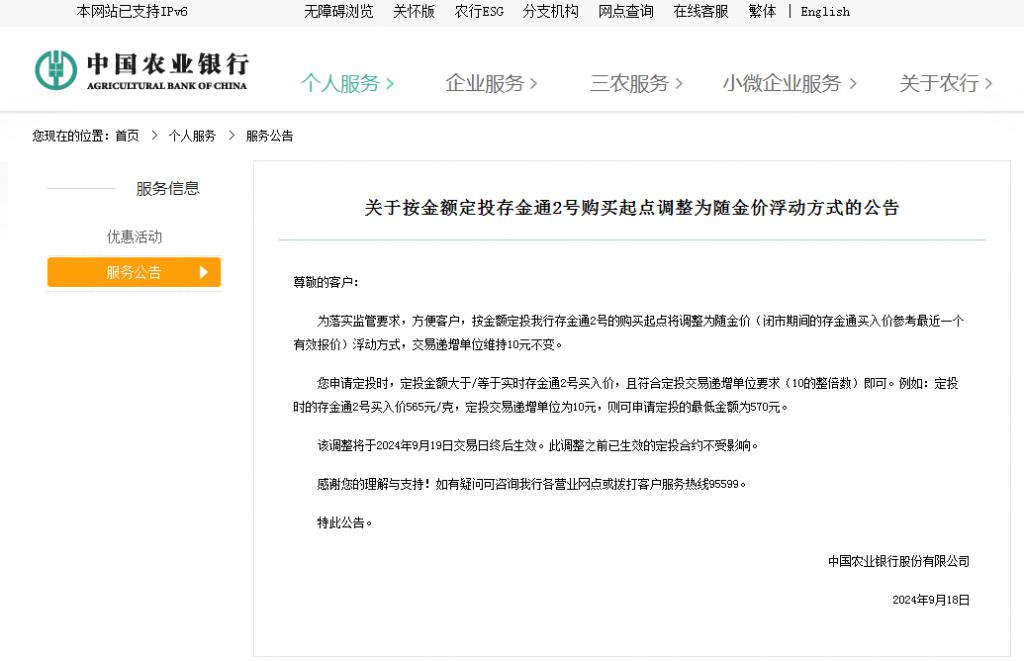Switch to 关怀版 care version
Viewport: 1024px width, 661px height.
click(x=413, y=12)
